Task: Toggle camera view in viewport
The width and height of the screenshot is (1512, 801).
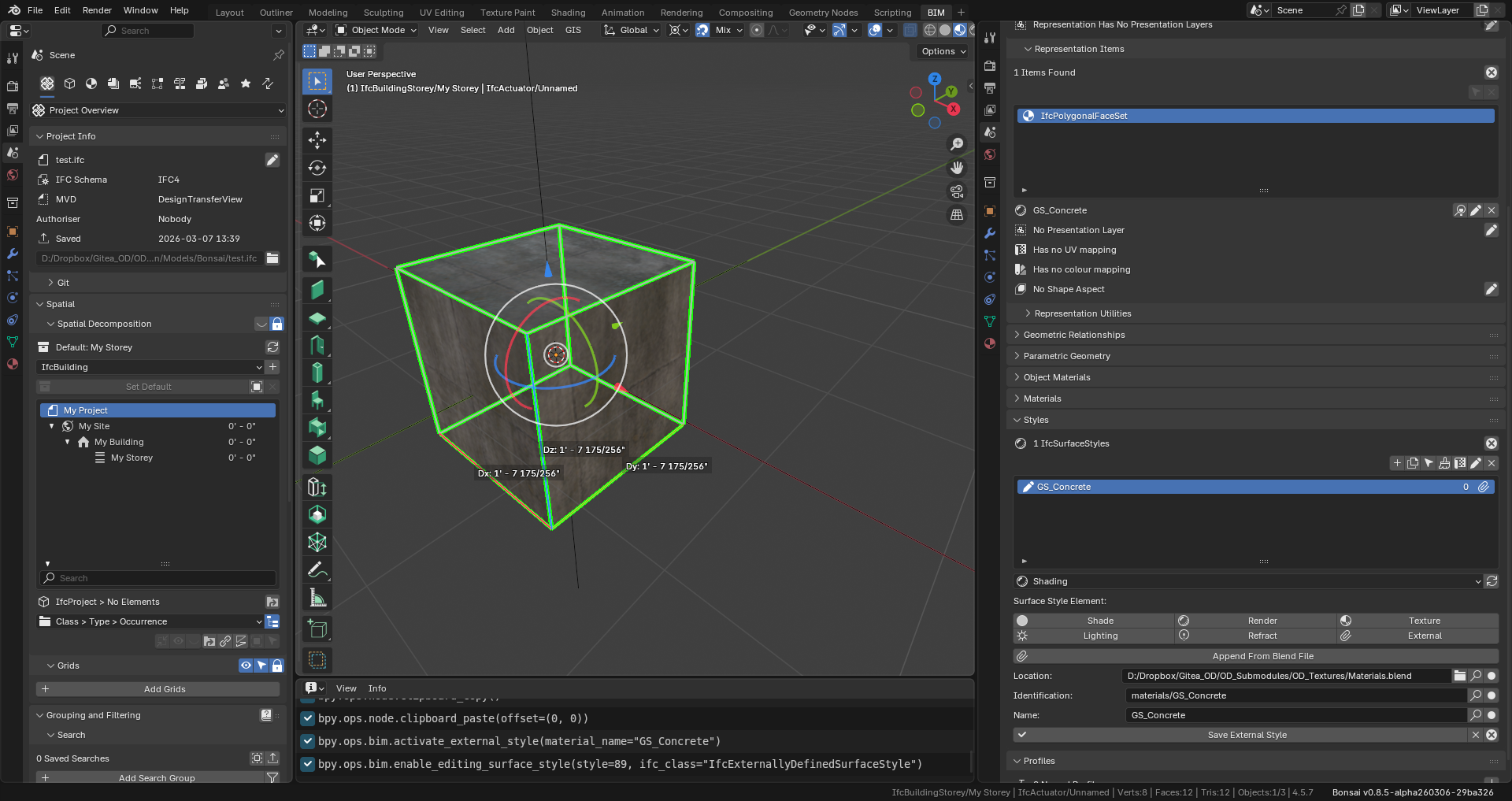Action: [957, 191]
